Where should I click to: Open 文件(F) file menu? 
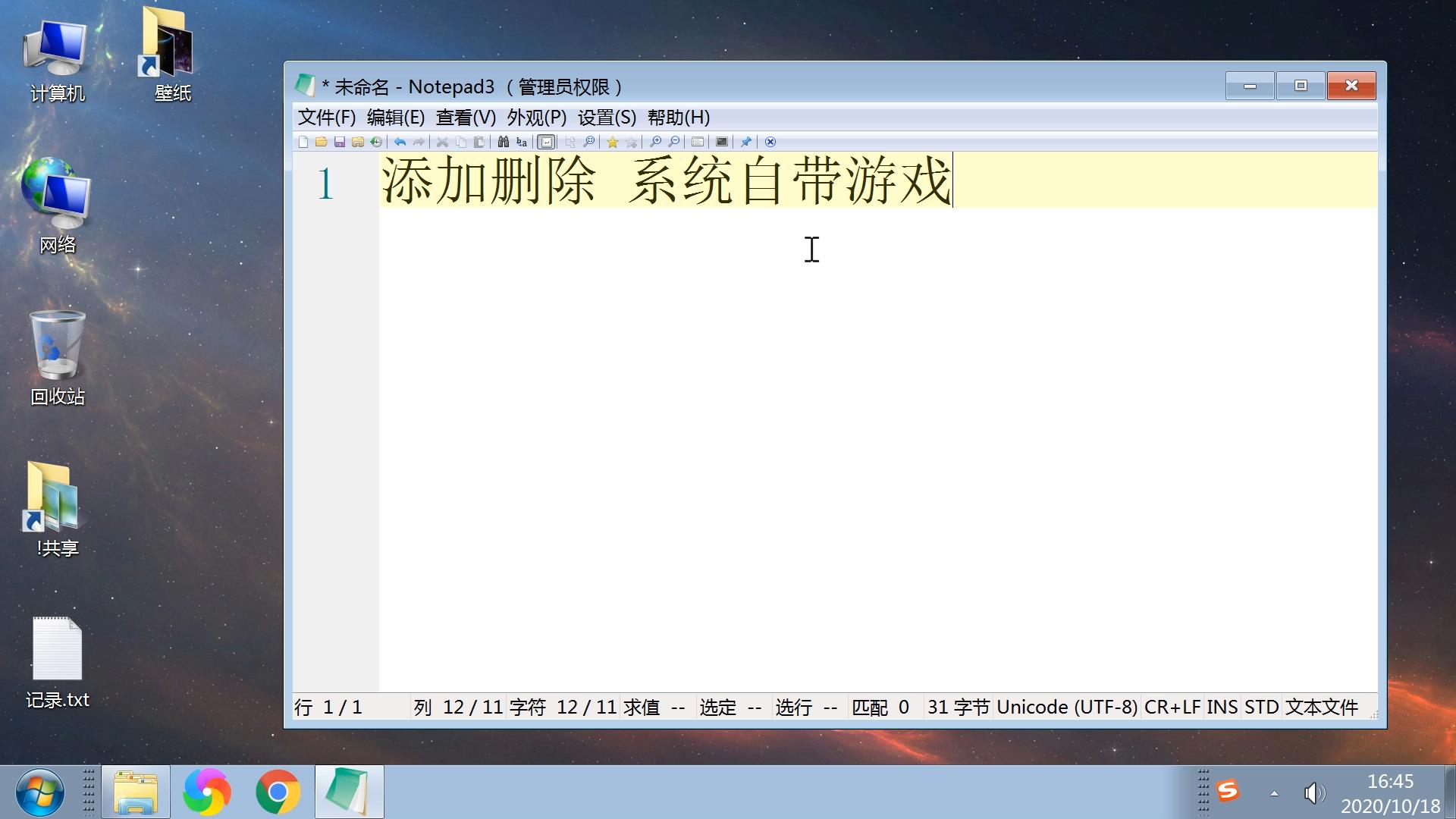(x=325, y=118)
